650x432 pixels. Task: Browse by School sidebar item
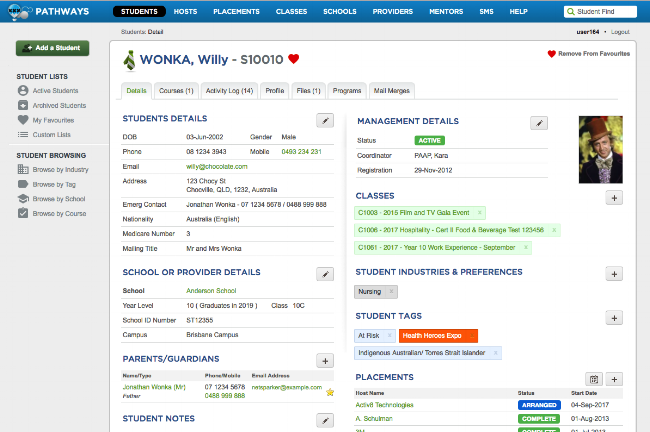click(51, 199)
